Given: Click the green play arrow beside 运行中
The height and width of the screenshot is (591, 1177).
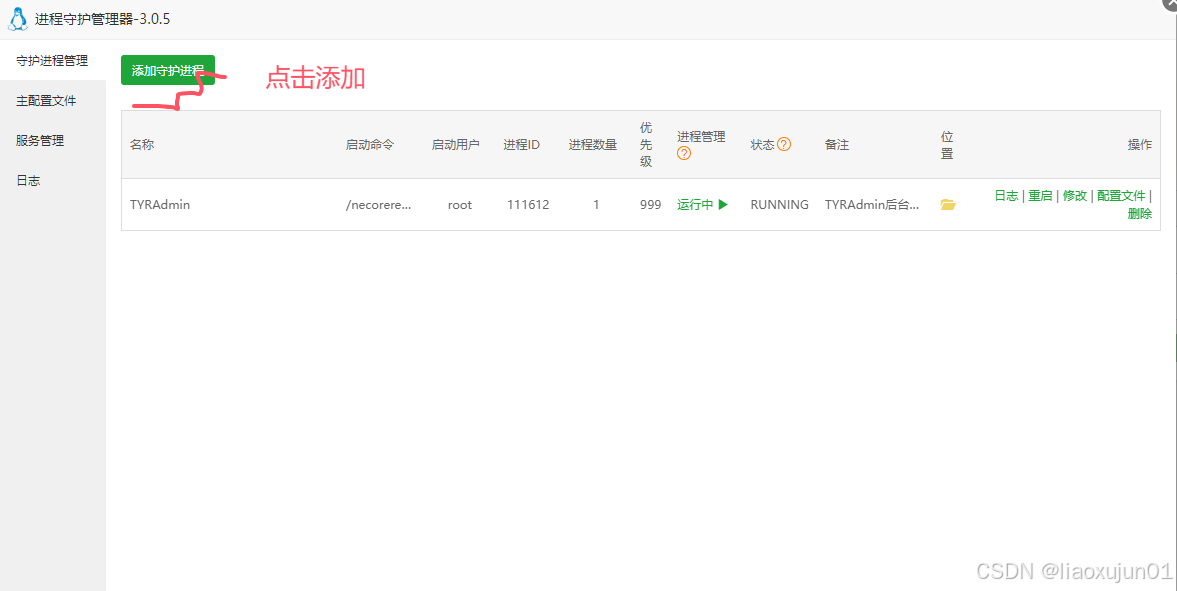Looking at the screenshot, I should (723, 205).
